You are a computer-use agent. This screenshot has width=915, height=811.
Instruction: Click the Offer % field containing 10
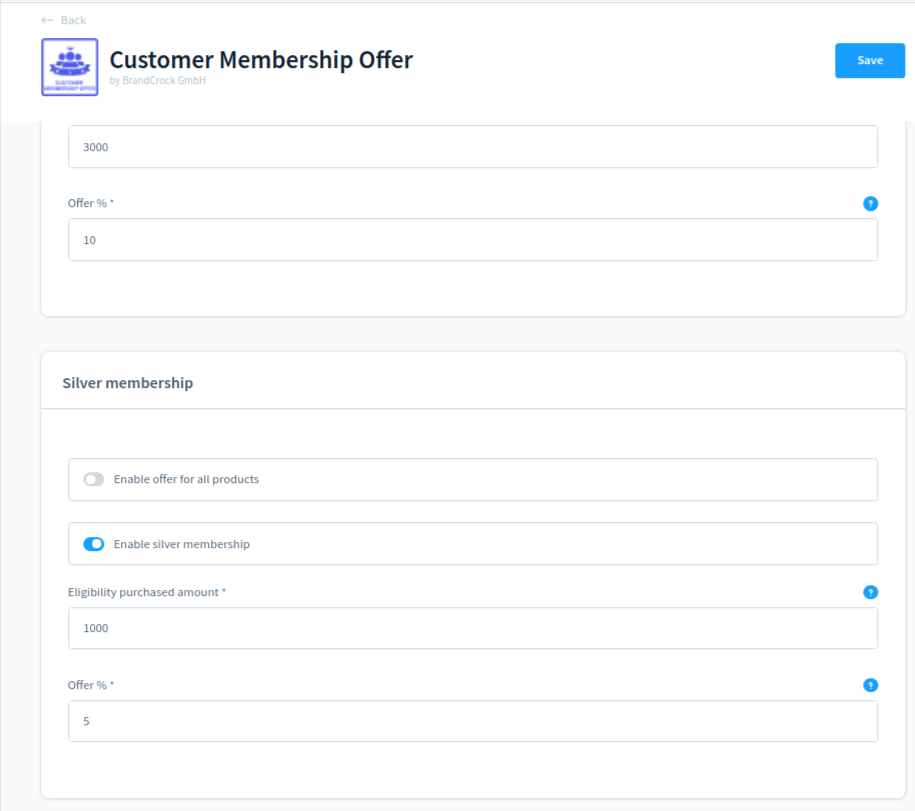[x=473, y=240]
